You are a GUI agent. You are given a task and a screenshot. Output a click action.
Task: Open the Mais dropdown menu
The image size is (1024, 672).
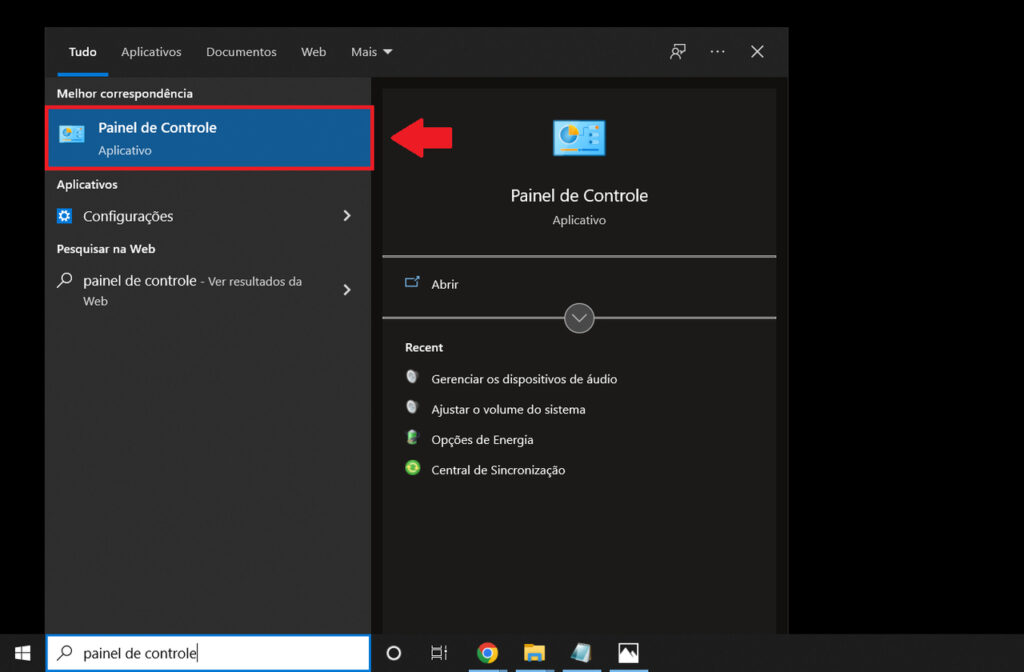(371, 51)
